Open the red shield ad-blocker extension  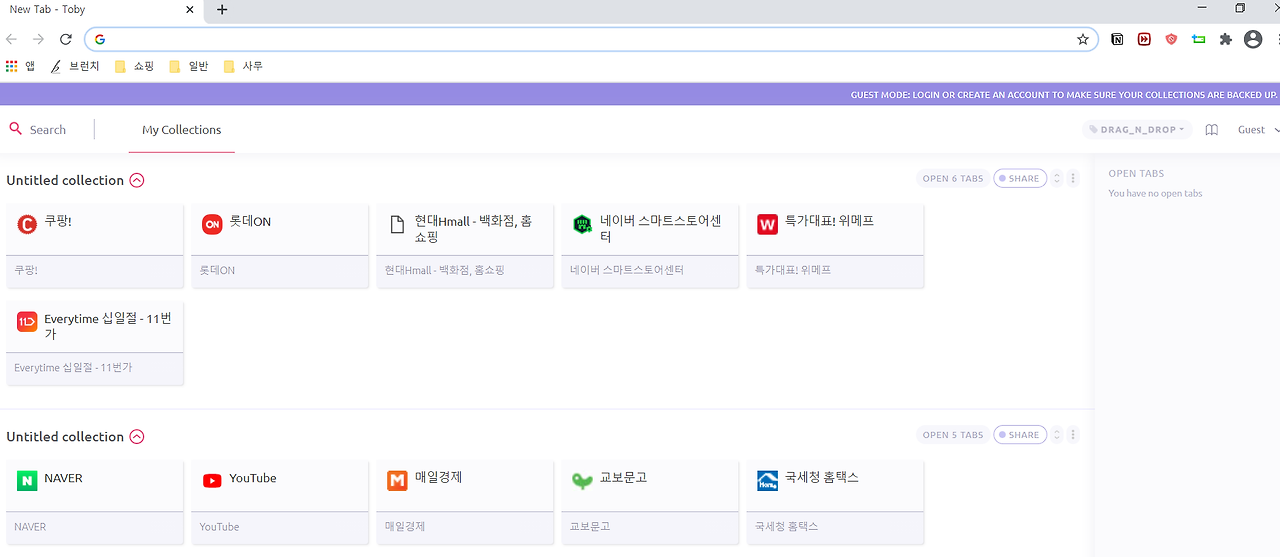tap(1171, 39)
